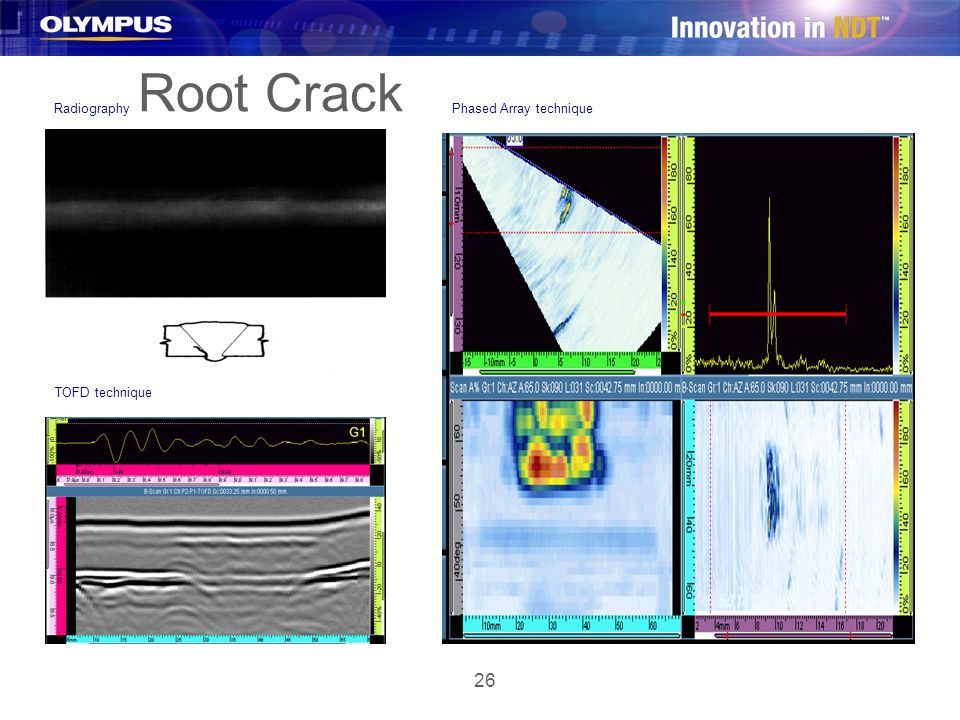The width and height of the screenshot is (960, 720).
Task: Click the Olympus logo in the header
Action: 105,26
